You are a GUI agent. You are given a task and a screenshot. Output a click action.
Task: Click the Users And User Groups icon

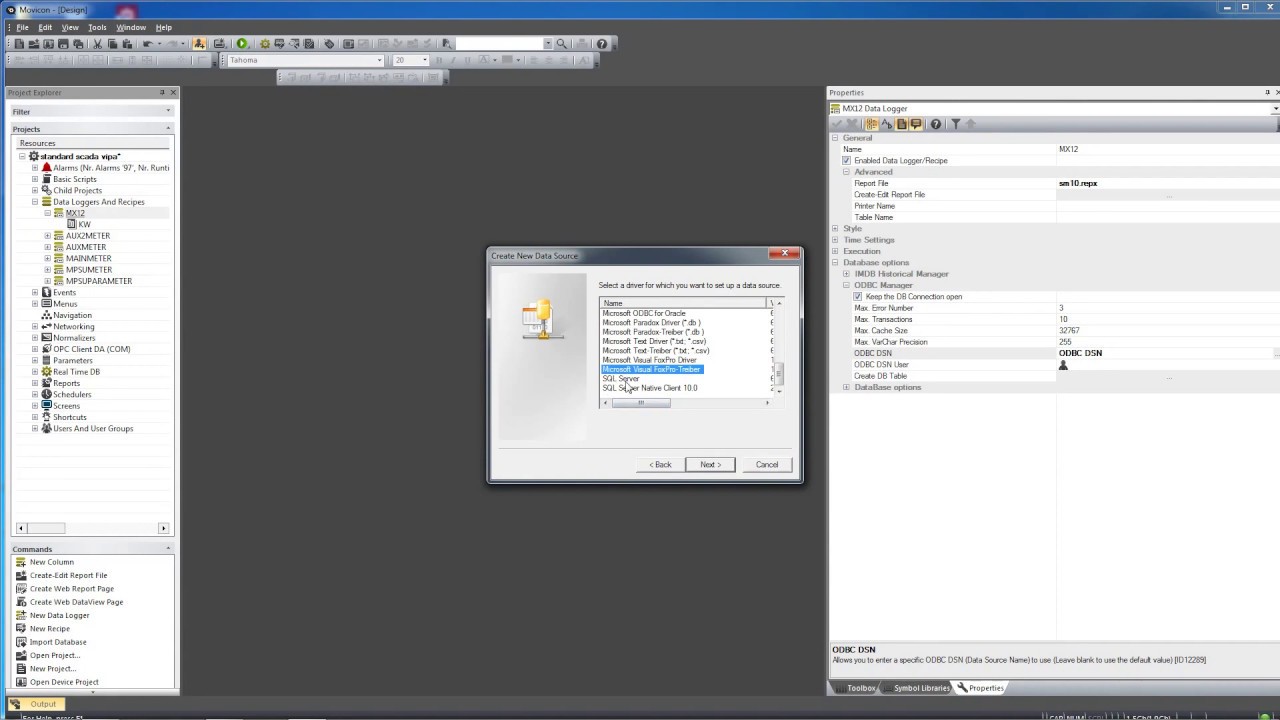tap(46, 428)
